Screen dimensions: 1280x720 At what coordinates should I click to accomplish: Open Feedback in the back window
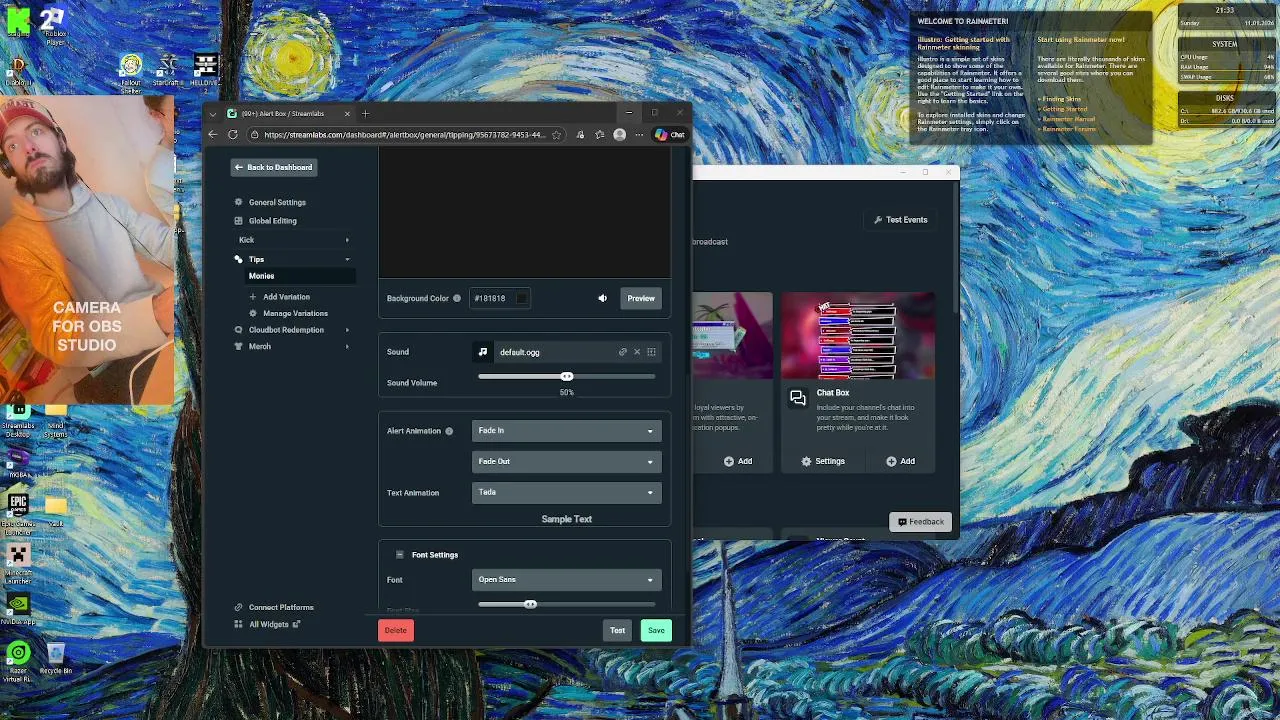point(920,522)
